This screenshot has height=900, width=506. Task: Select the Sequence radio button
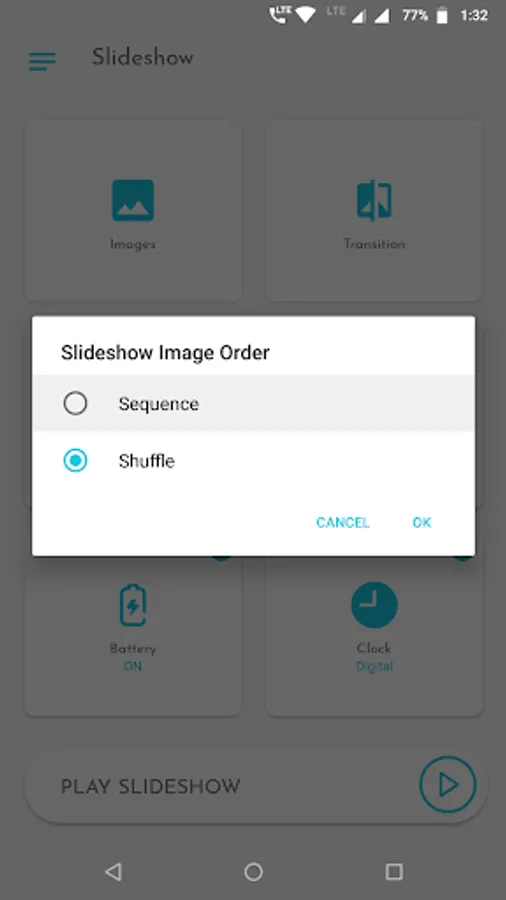coord(75,404)
